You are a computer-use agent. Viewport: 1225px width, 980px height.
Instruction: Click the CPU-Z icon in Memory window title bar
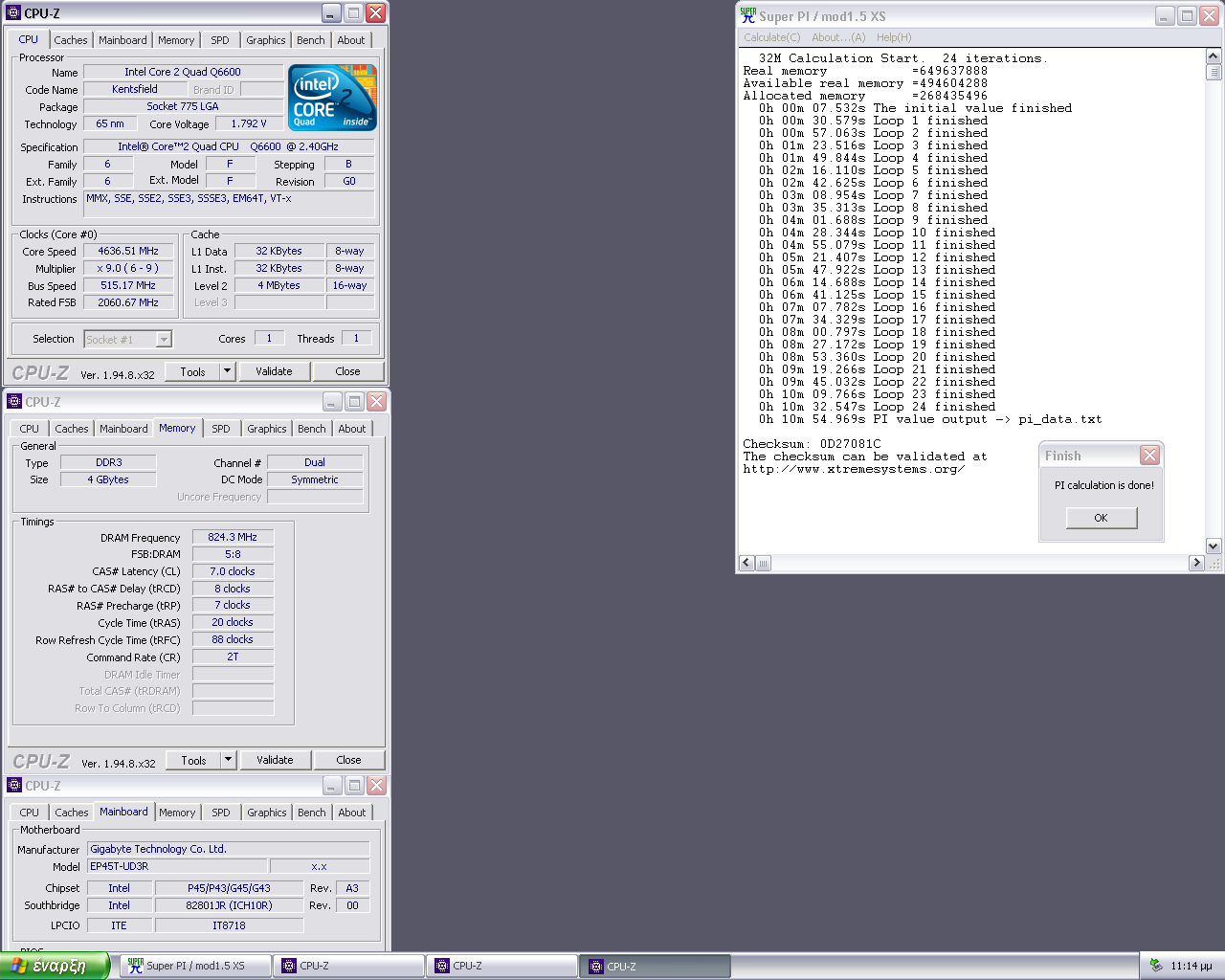(14, 402)
